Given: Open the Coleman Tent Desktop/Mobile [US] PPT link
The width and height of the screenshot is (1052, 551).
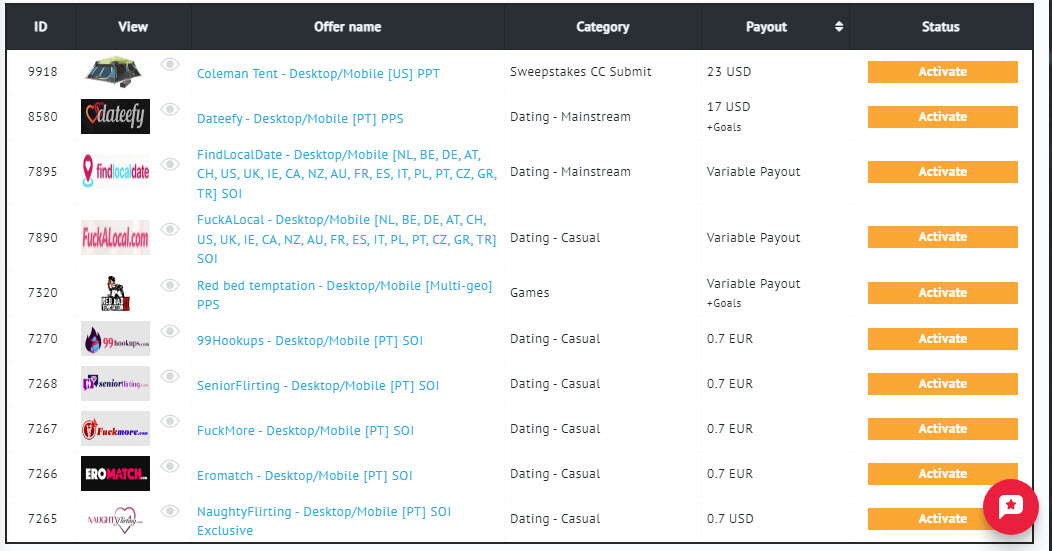Looking at the screenshot, I should tap(318, 74).
